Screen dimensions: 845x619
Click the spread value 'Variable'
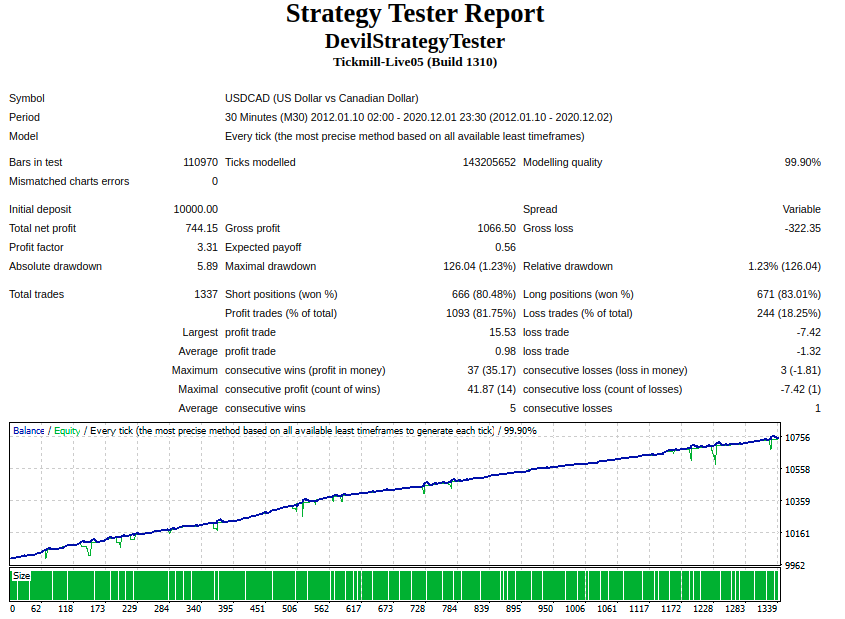coord(801,209)
